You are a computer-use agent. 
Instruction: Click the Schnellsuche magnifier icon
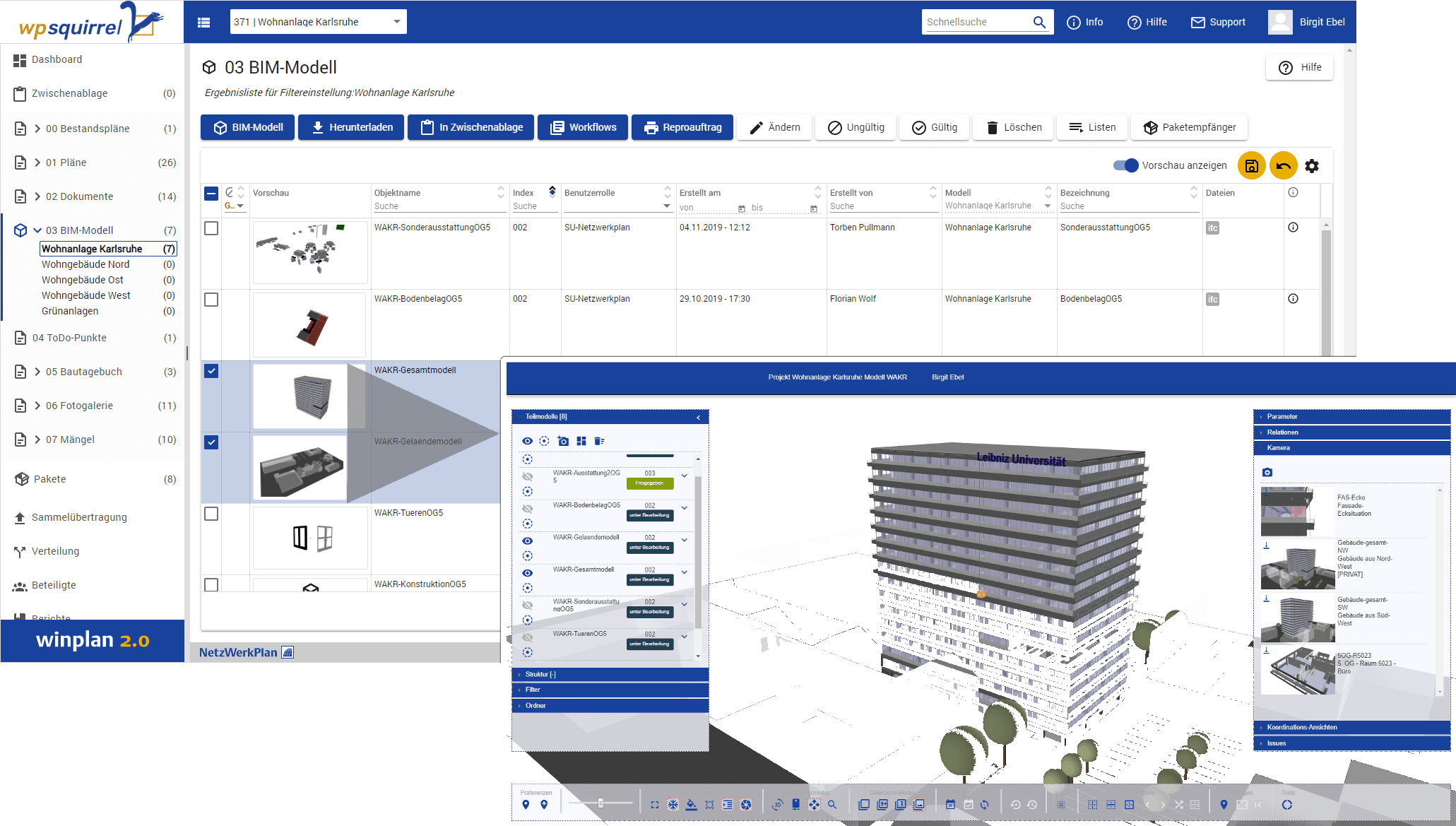pos(1039,22)
